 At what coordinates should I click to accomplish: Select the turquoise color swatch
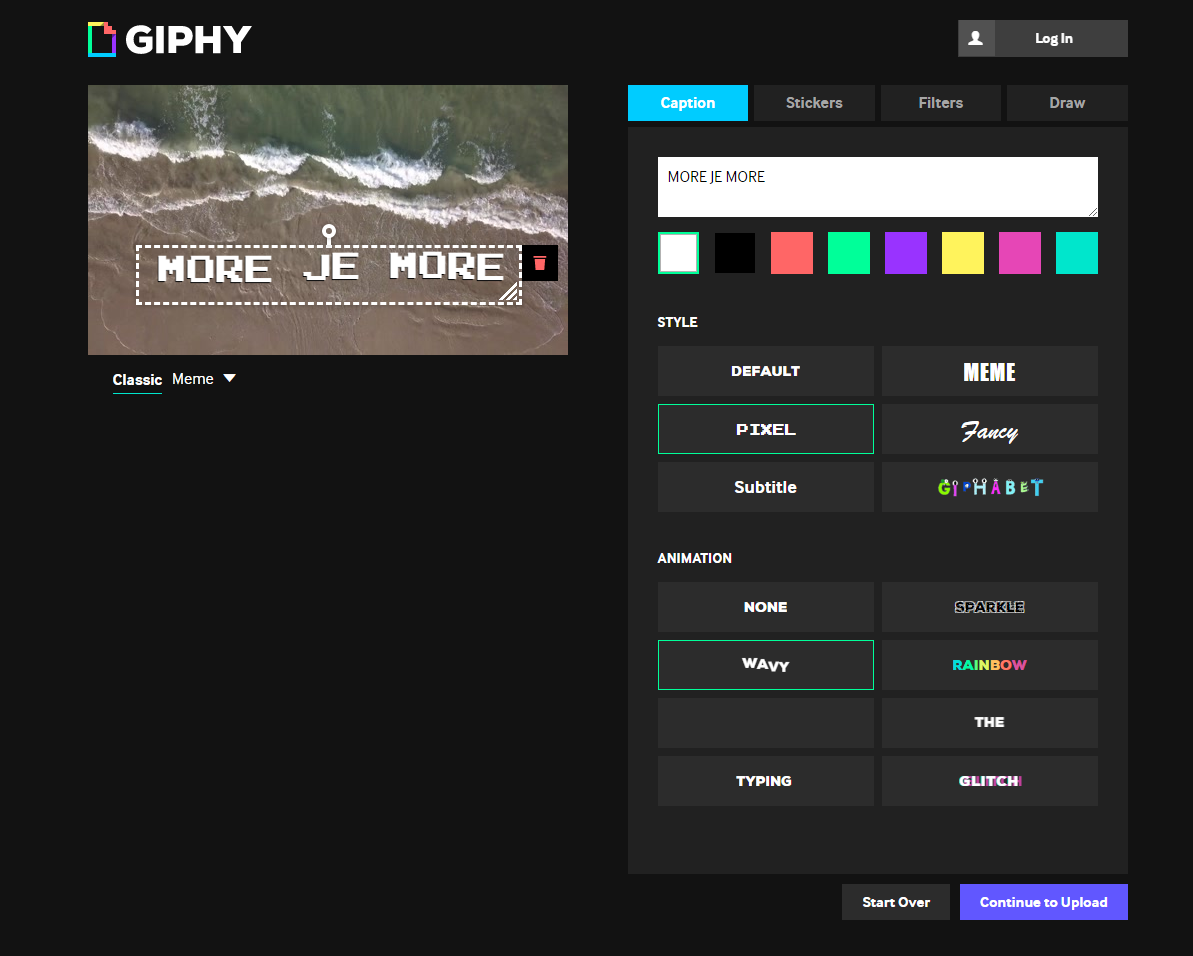point(1077,253)
